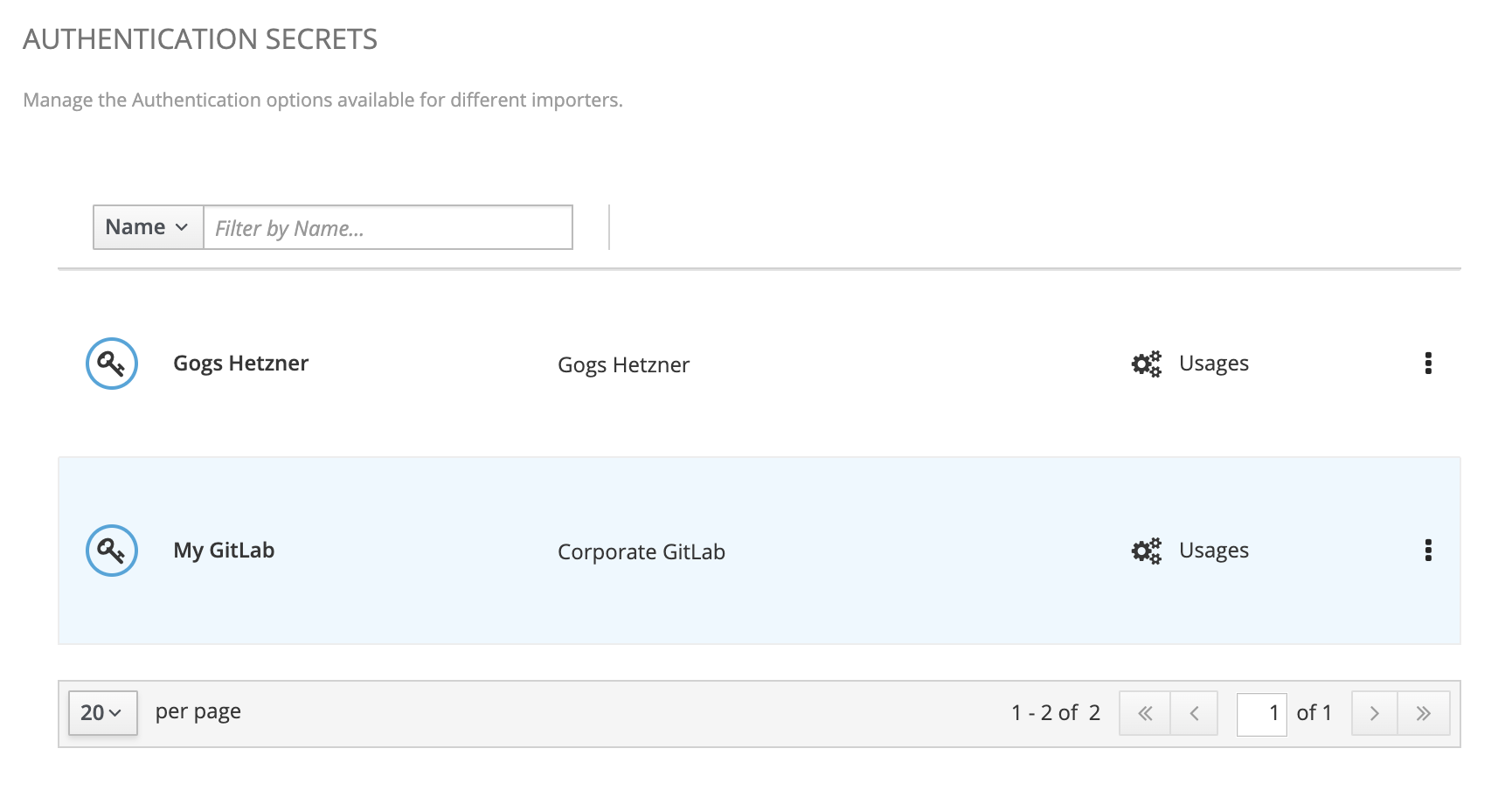Go to the next page of results
This screenshot has height=797, width=1512.
pyautogui.click(x=1374, y=713)
